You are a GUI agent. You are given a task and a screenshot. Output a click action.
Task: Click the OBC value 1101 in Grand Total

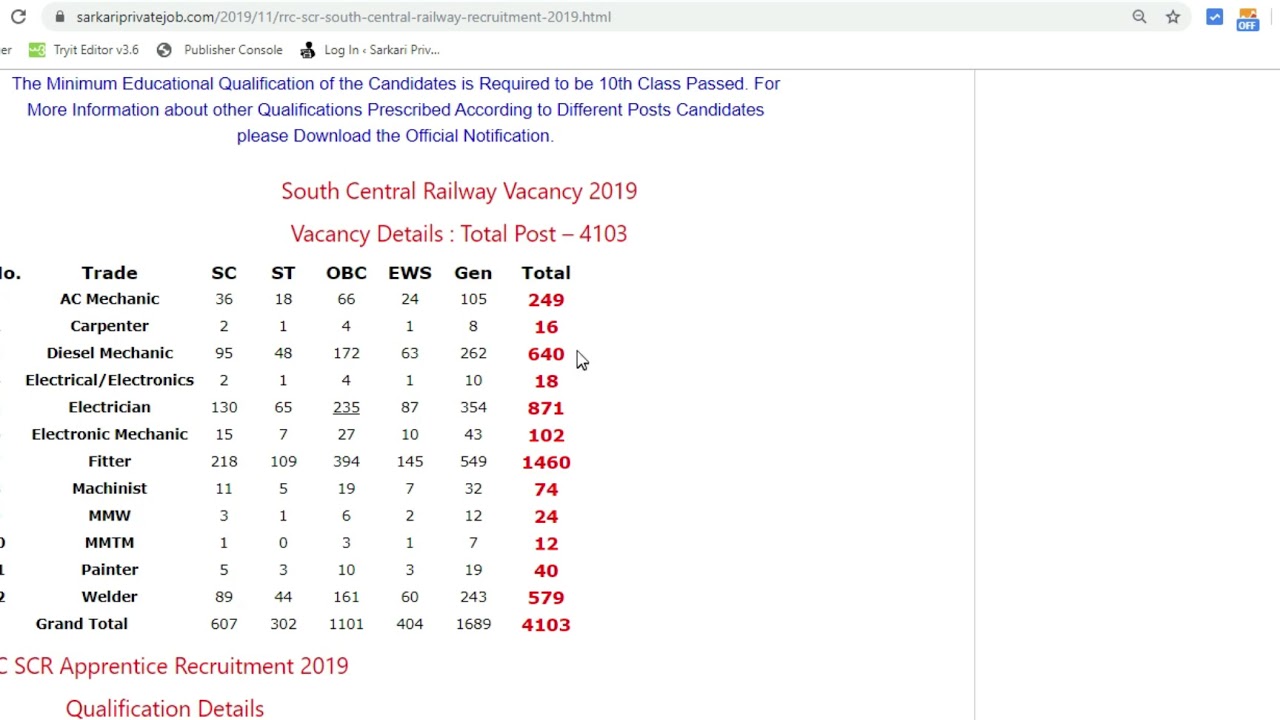pos(346,623)
